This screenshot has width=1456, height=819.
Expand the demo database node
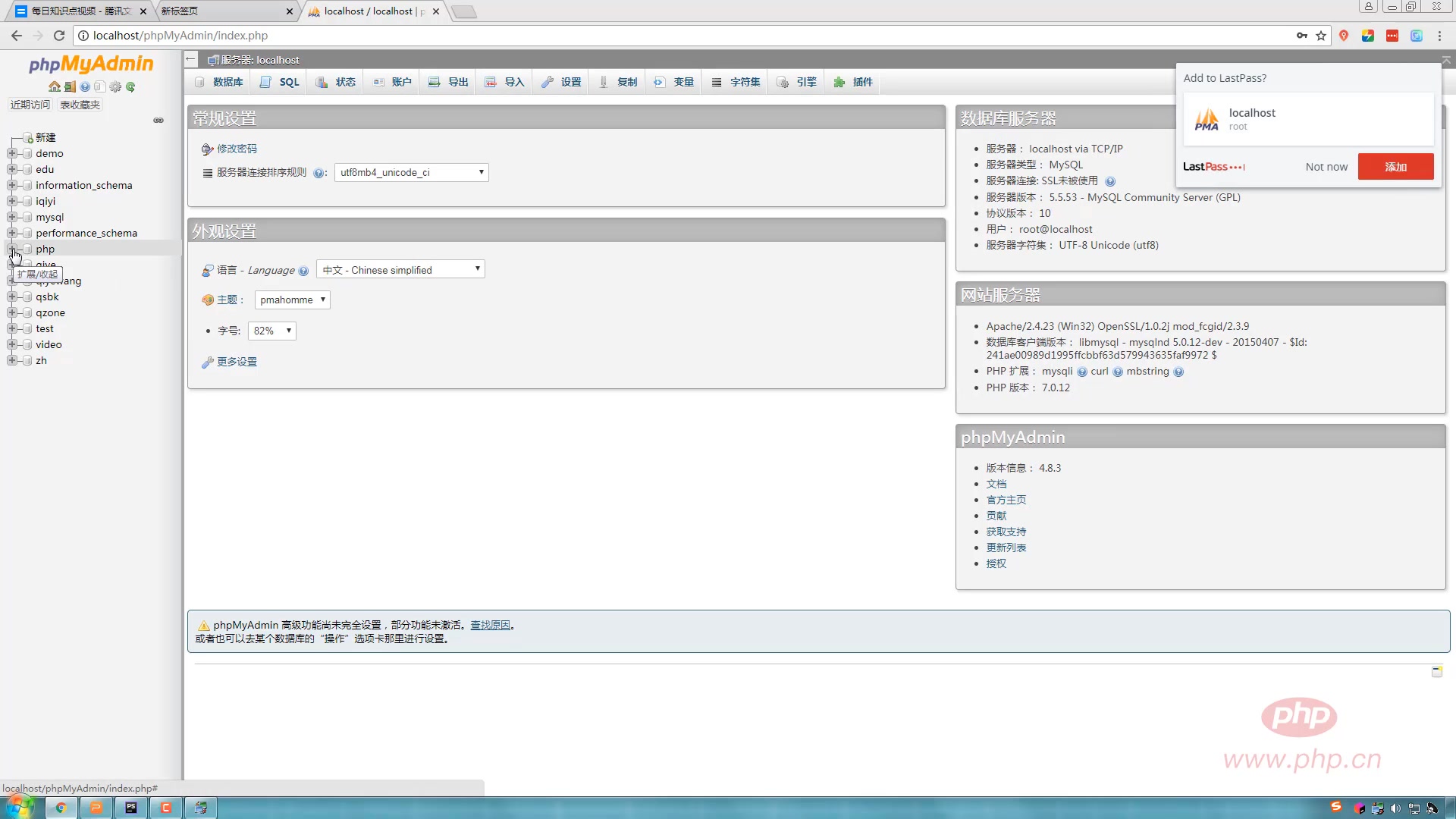point(12,153)
